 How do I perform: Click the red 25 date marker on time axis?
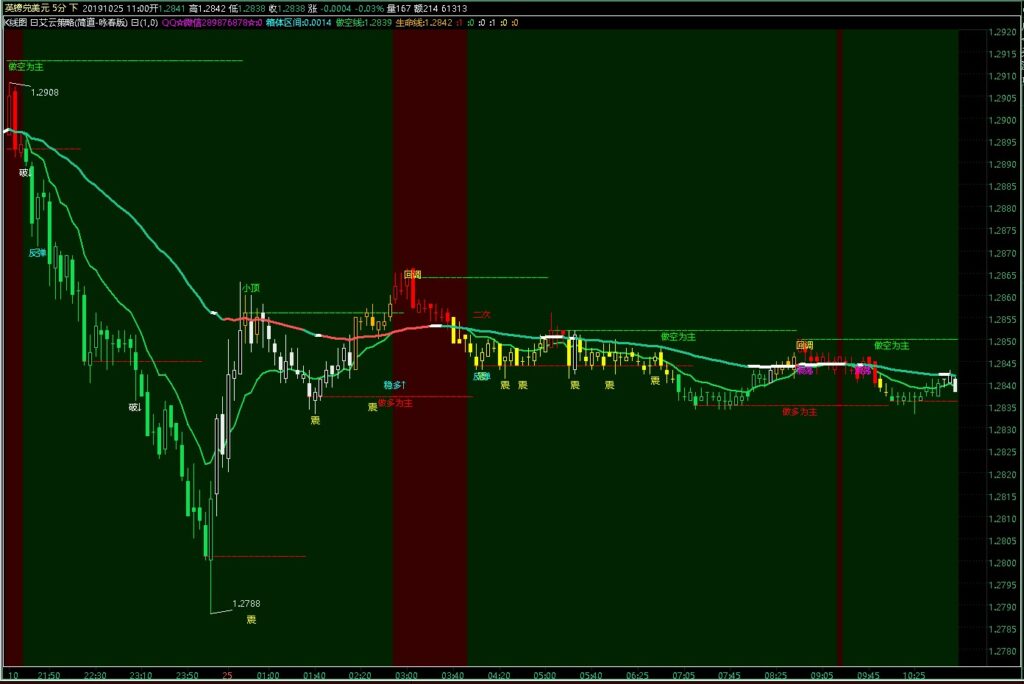(x=229, y=675)
